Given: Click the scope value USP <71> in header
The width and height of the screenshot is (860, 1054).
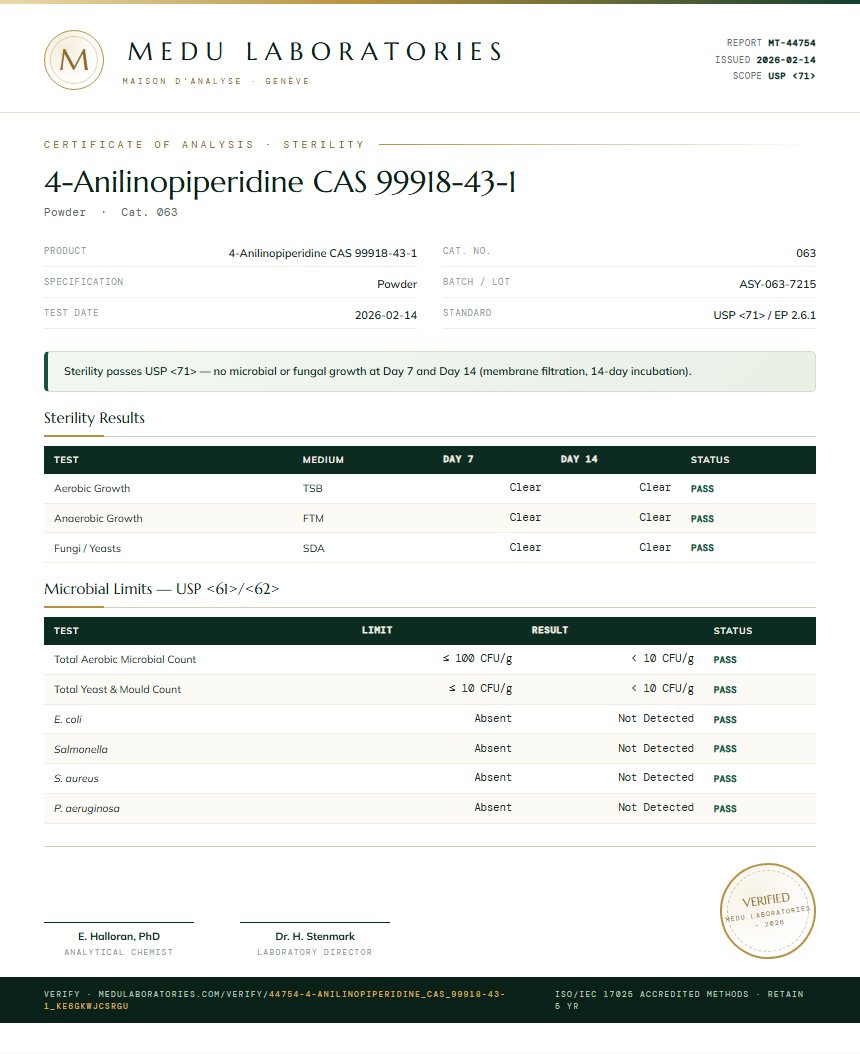Looking at the screenshot, I should click(791, 76).
